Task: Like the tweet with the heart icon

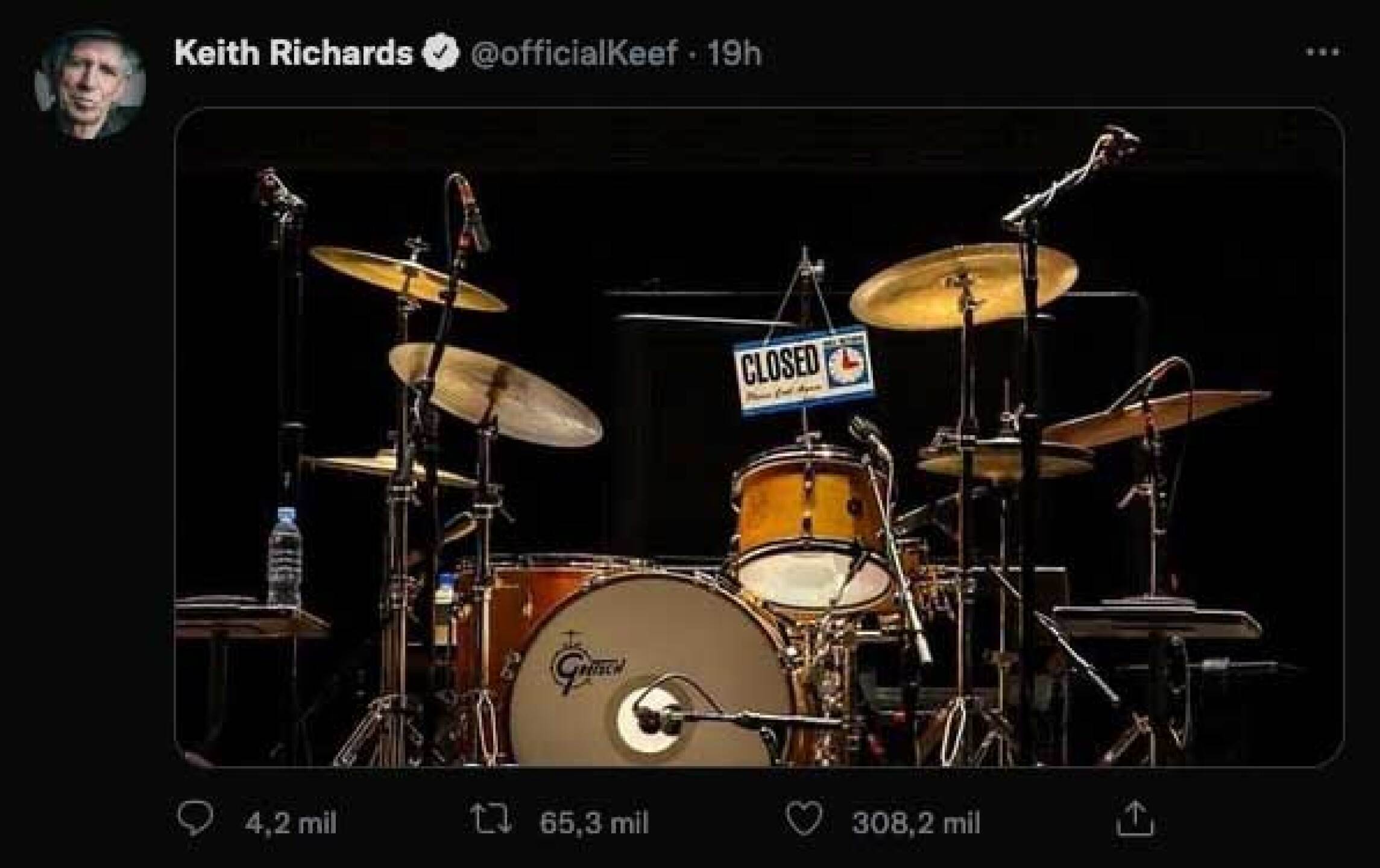Action: [x=805, y=821]
